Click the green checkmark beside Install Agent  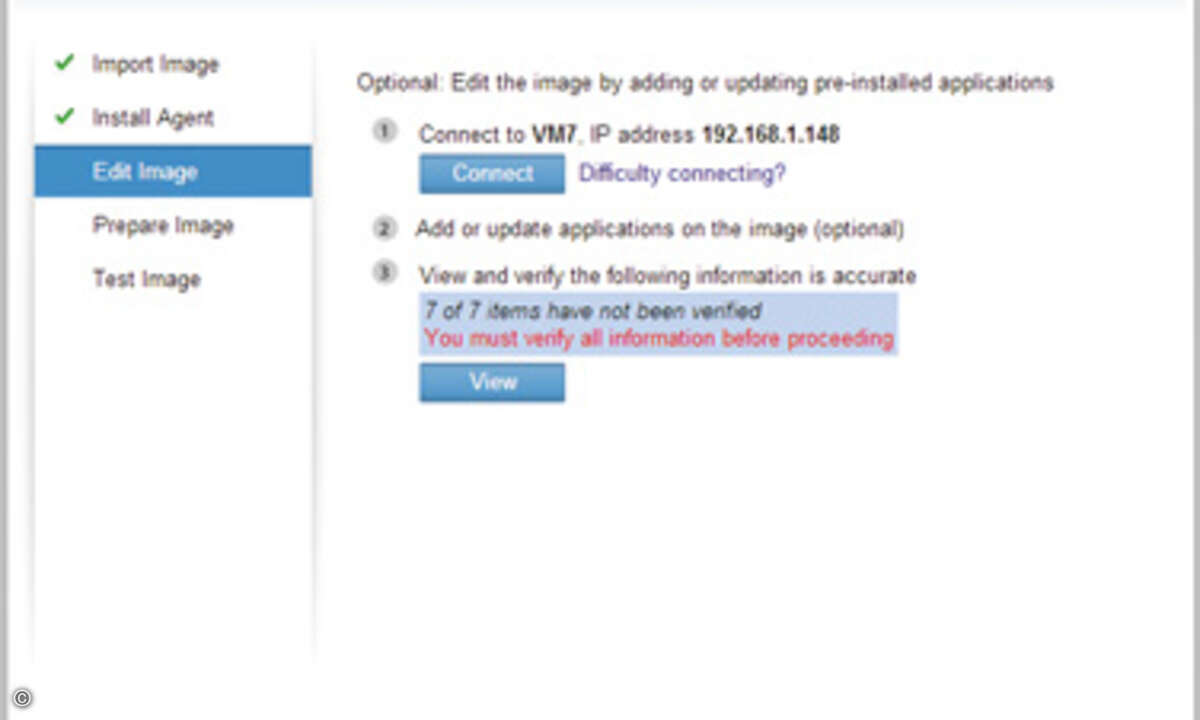(x=64, y=117)
